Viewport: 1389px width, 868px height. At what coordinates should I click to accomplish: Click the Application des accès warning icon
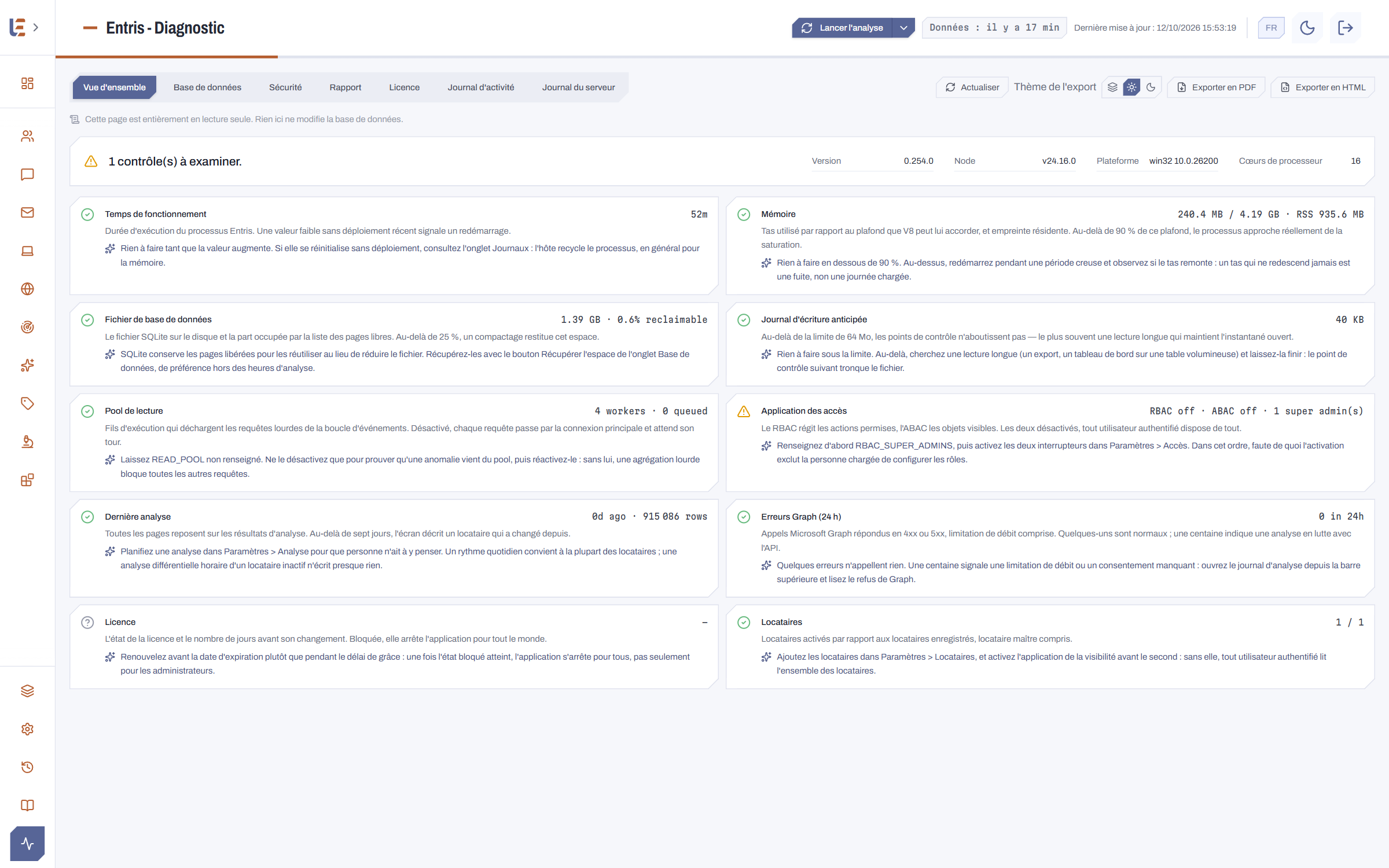(744, 411)
